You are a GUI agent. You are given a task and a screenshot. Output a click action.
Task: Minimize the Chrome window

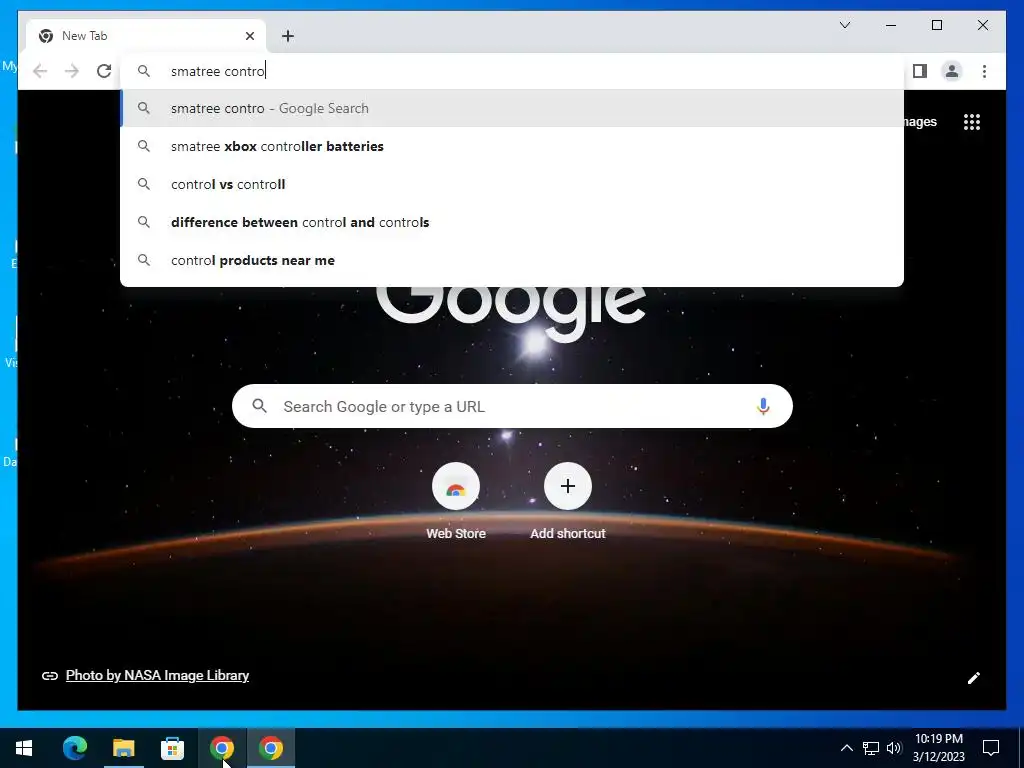coord(891,25)
